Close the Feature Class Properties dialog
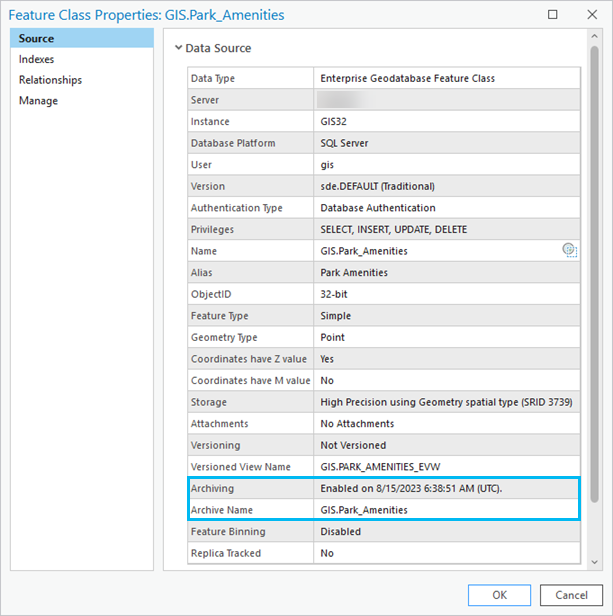 click(591, 15)
